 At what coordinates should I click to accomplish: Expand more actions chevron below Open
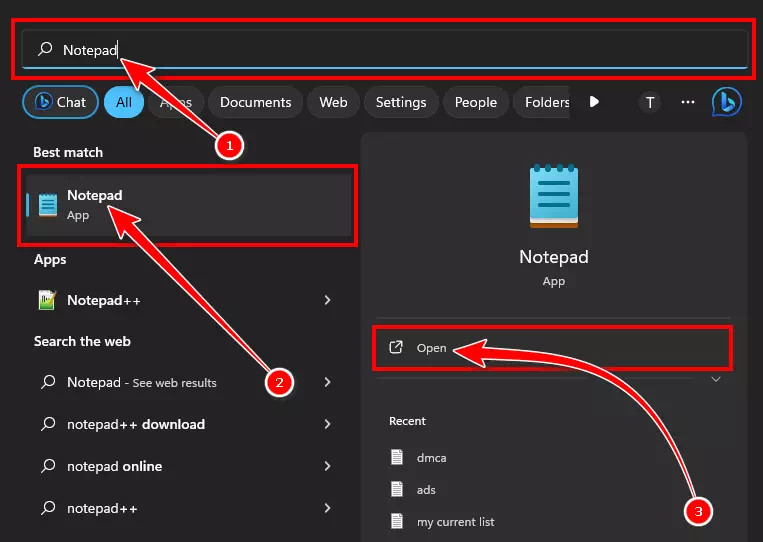click(716, 379)
